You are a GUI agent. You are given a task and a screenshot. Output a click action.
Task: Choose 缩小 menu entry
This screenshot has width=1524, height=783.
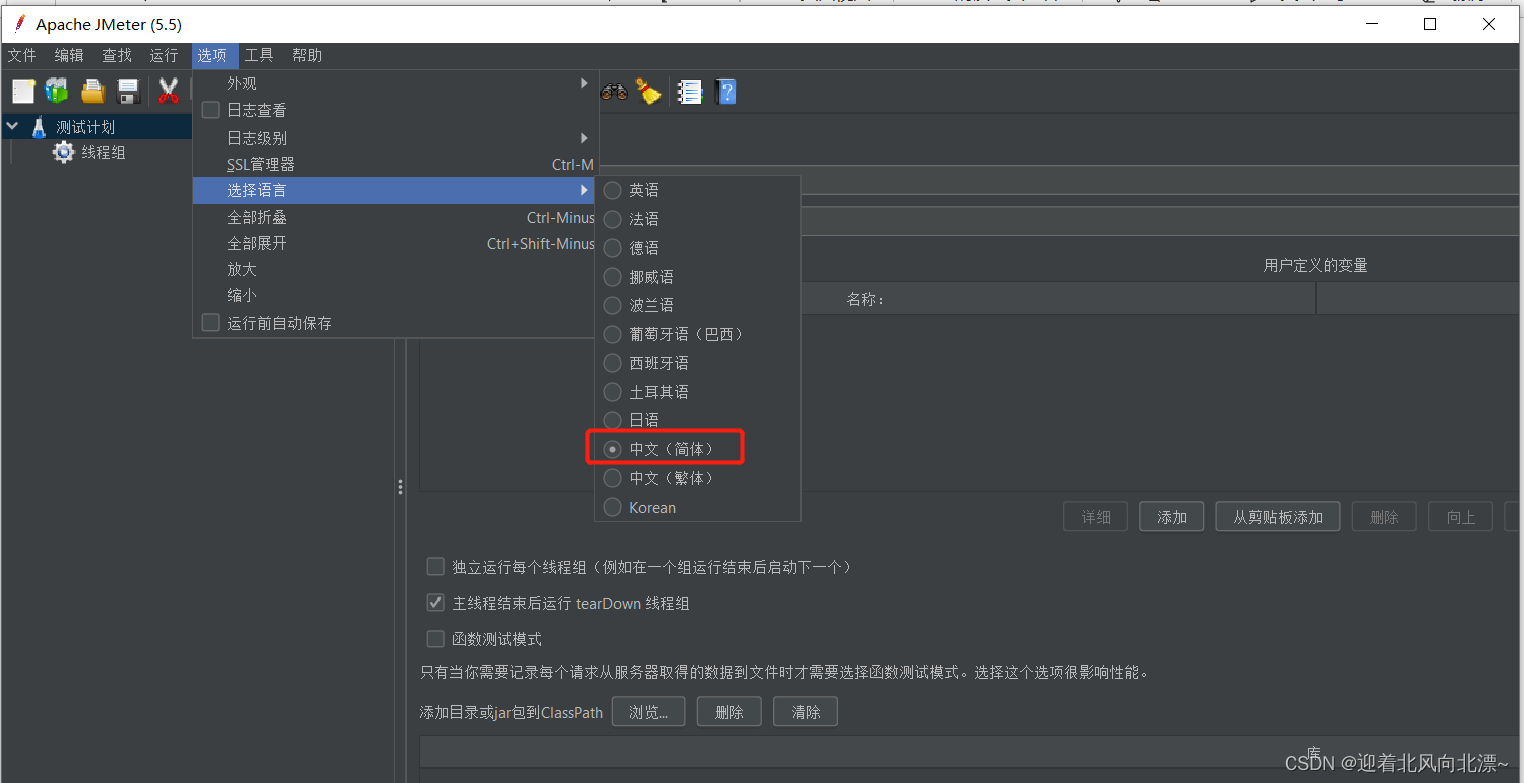396,296
